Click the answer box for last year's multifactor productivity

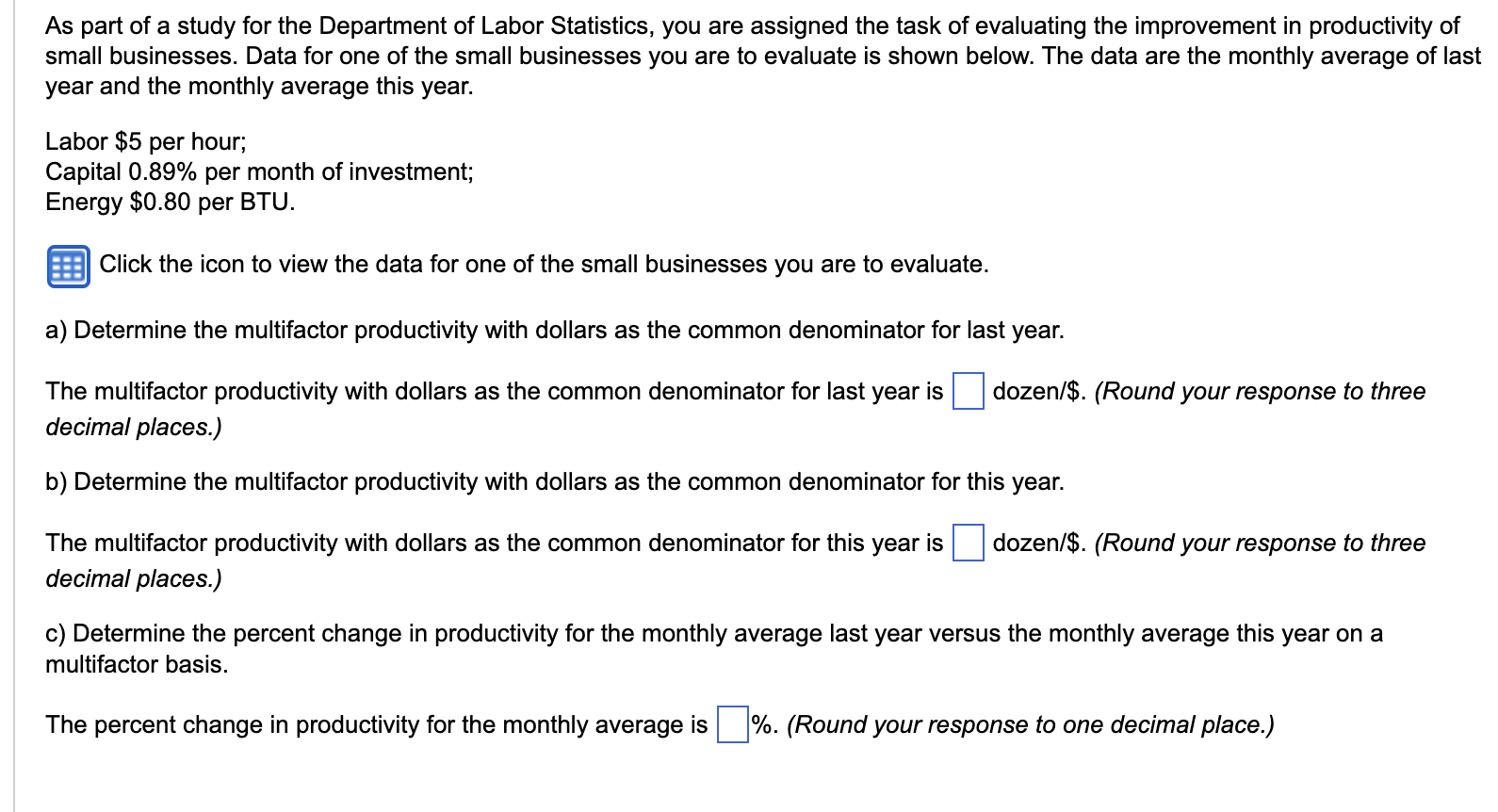[967, 391]
